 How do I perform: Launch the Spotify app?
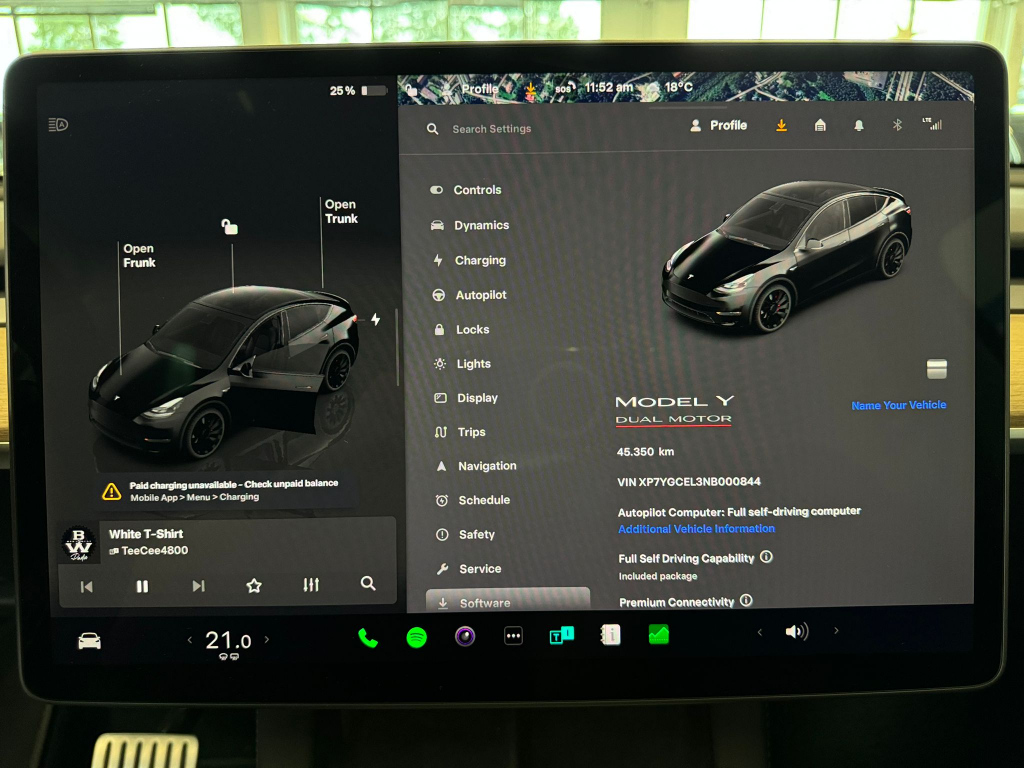(417, 637)
